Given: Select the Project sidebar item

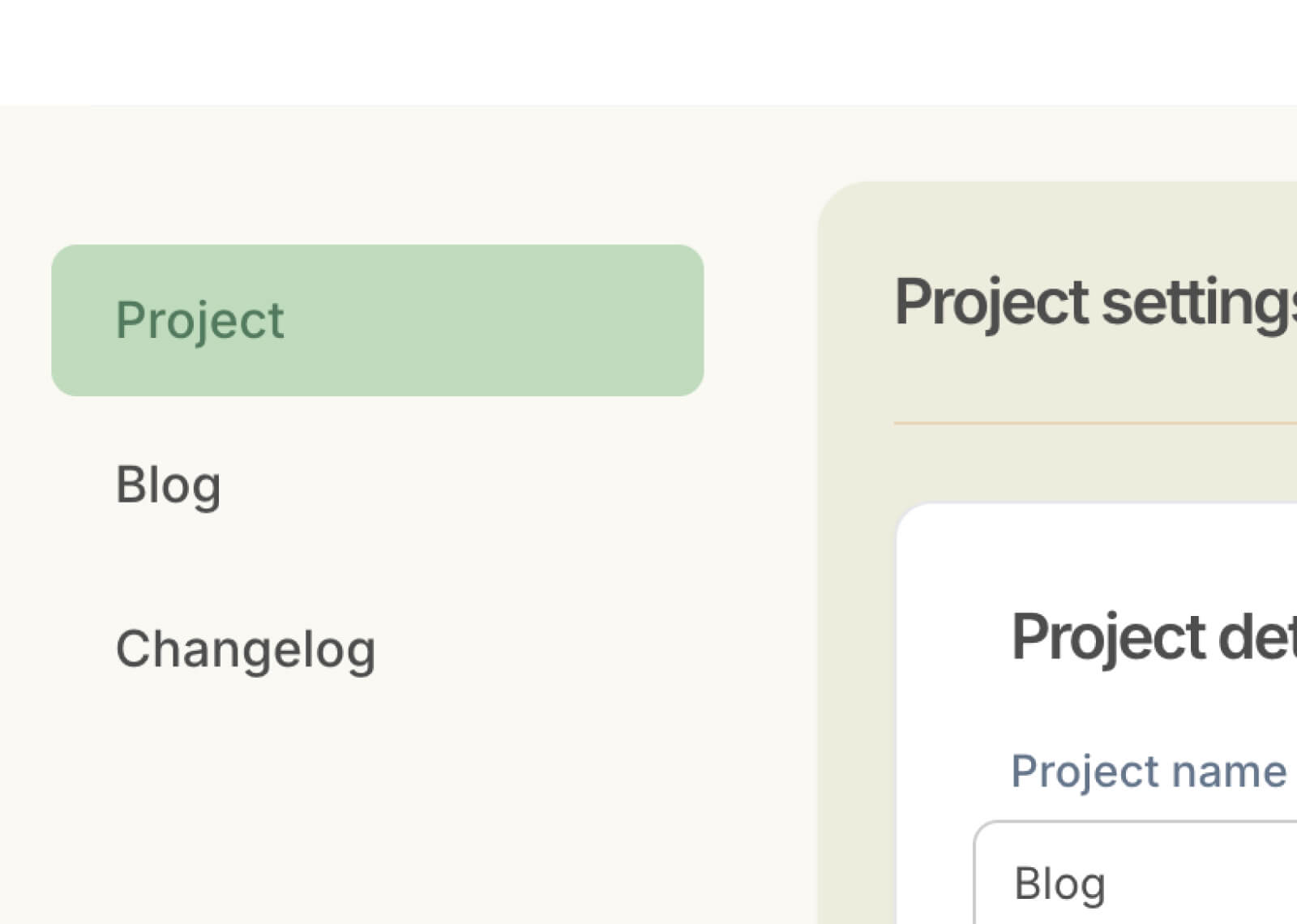Looking at the screenshot, I should 377,320.
